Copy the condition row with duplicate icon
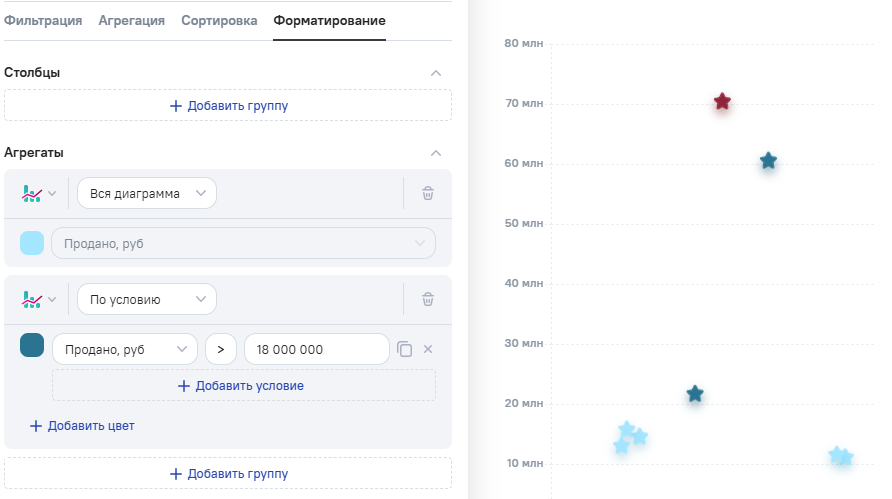 tap(404, 349)
